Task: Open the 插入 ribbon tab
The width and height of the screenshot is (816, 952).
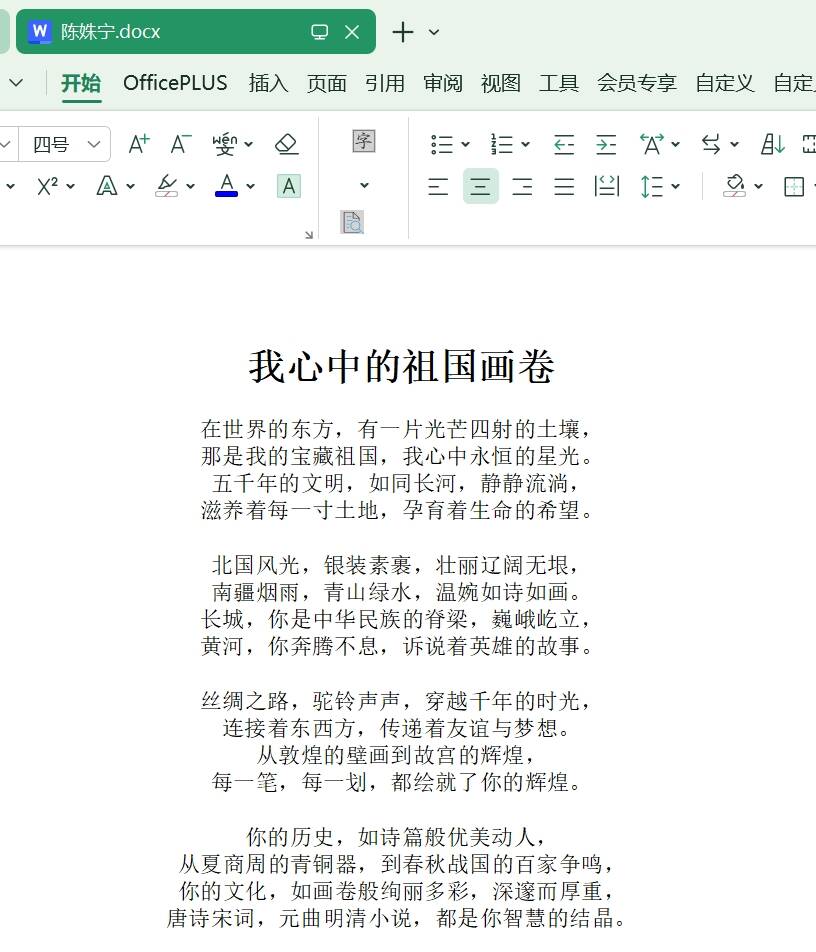Action: coord(268,83)
